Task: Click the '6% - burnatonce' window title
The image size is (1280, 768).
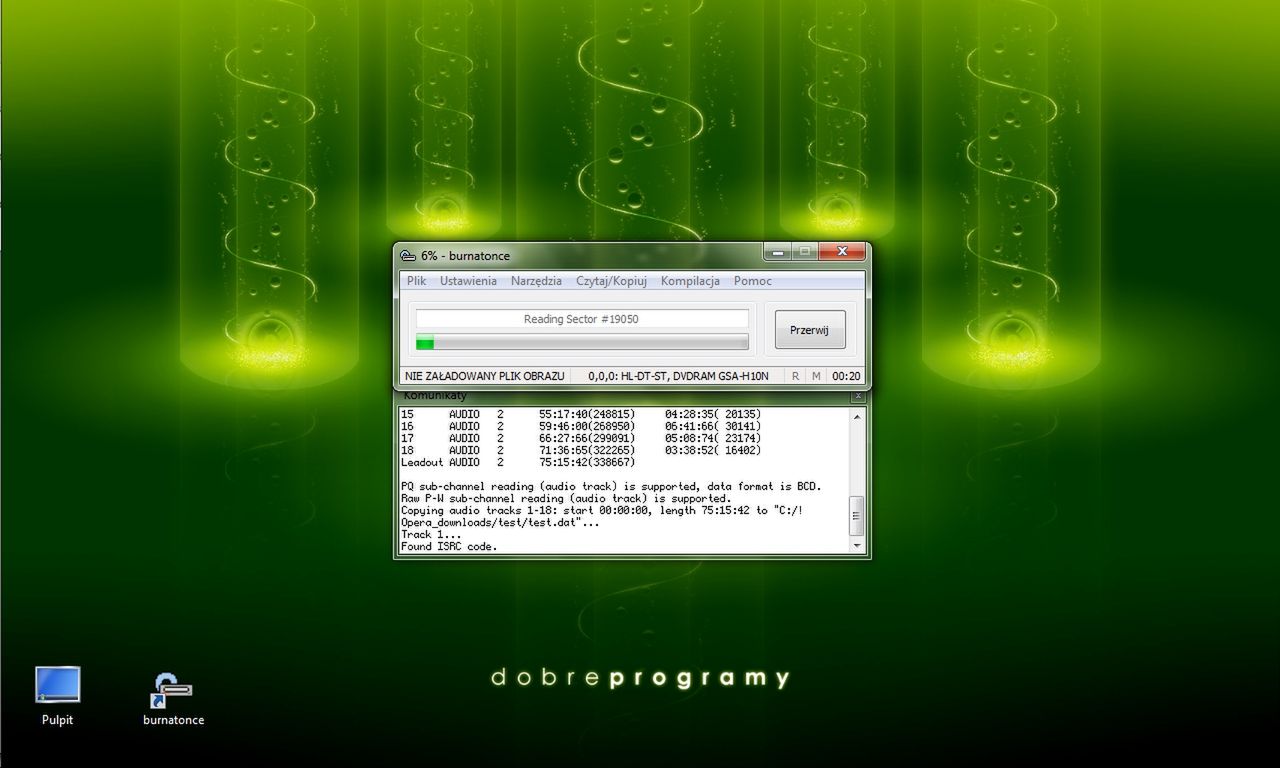Action: point(465,256)
